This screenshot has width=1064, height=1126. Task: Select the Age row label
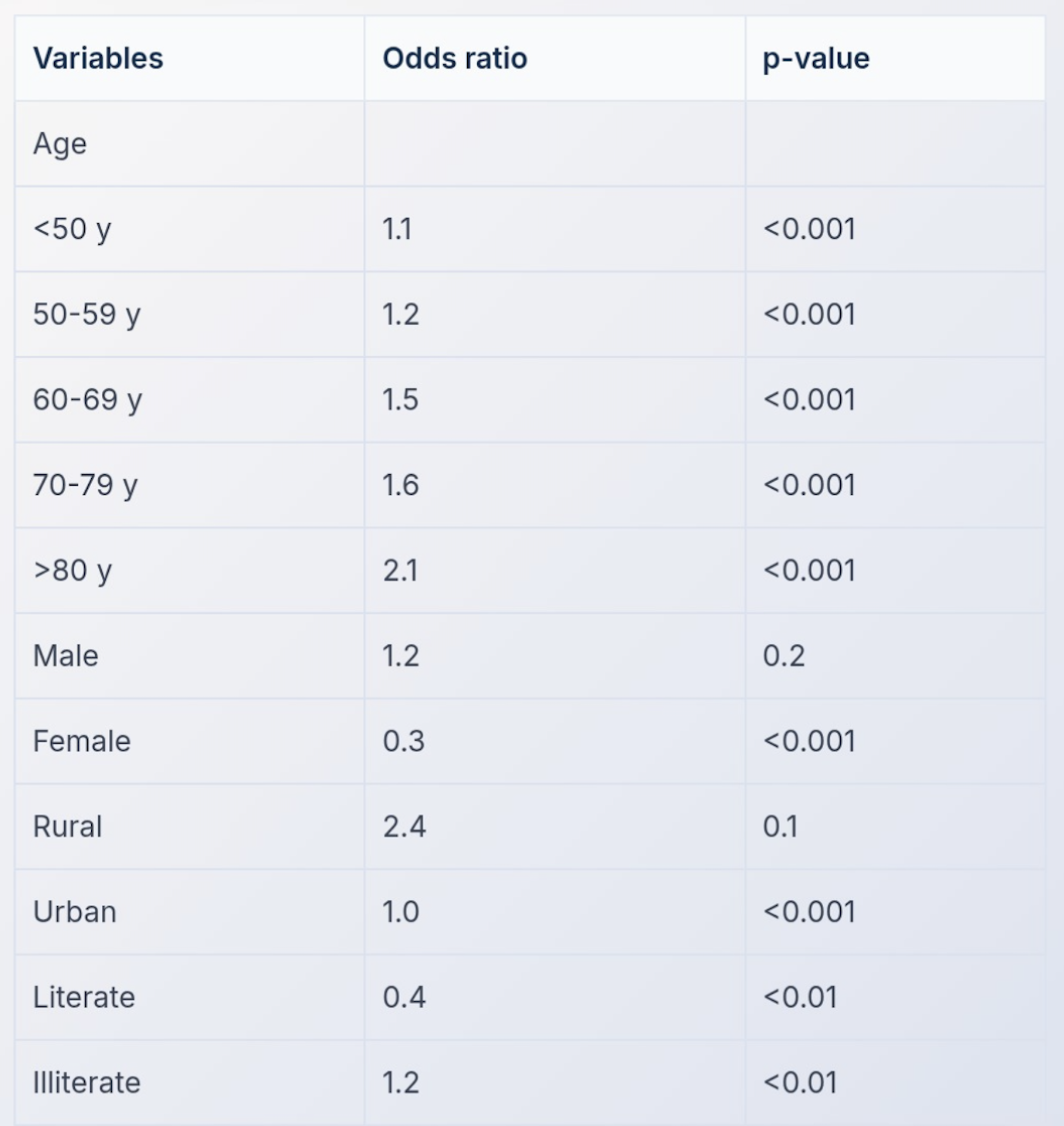60,144
